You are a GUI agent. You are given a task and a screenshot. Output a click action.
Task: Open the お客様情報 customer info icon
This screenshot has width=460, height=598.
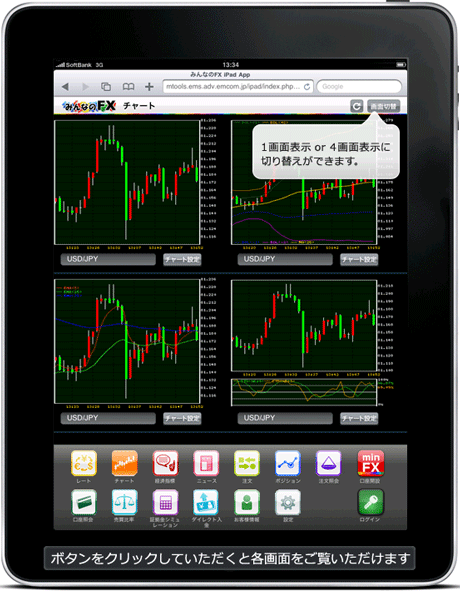coord(247,502)
